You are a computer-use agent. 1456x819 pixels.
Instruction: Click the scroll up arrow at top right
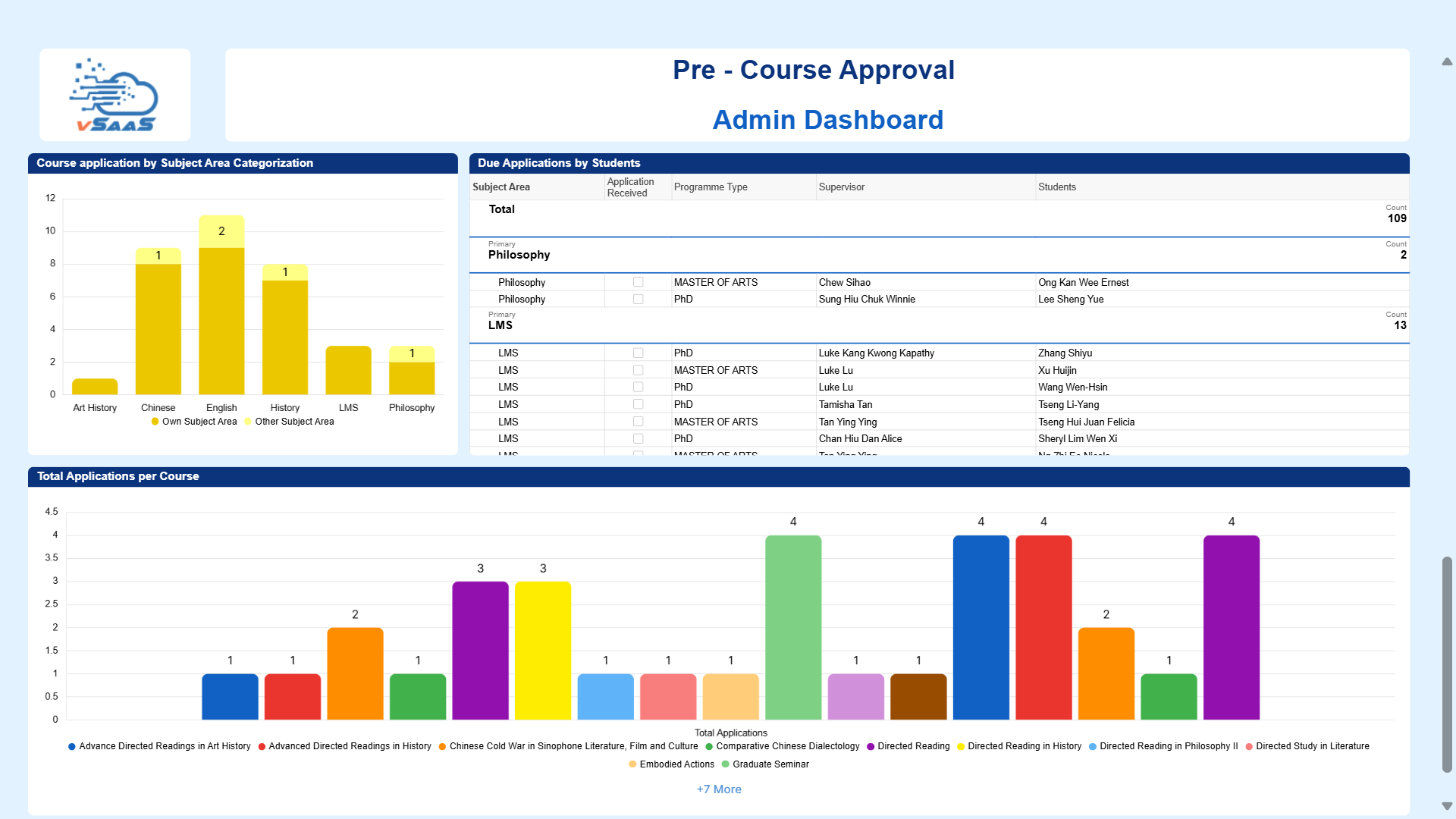(x=1447, y=61)
